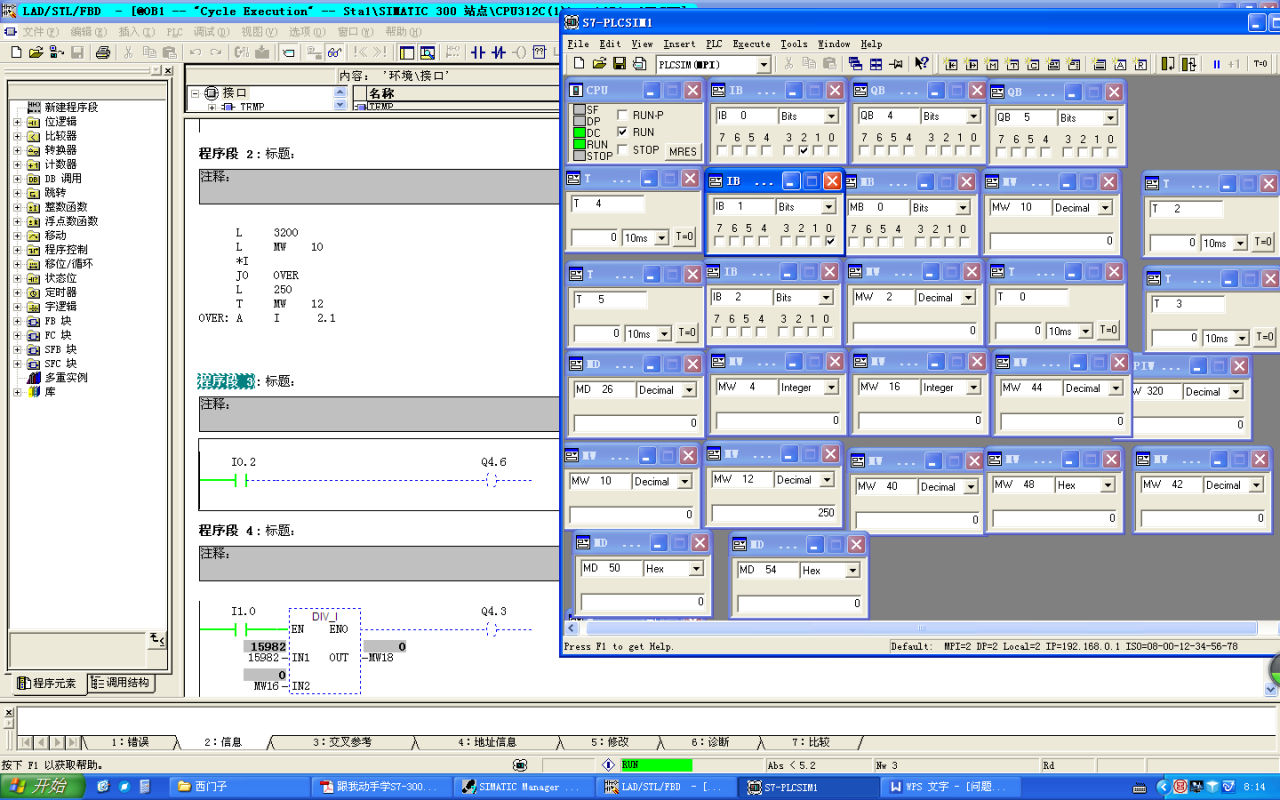Screen dimensions: 1280x800
Task: Expand the 位逻辑 tree folder
Action: 17,121
